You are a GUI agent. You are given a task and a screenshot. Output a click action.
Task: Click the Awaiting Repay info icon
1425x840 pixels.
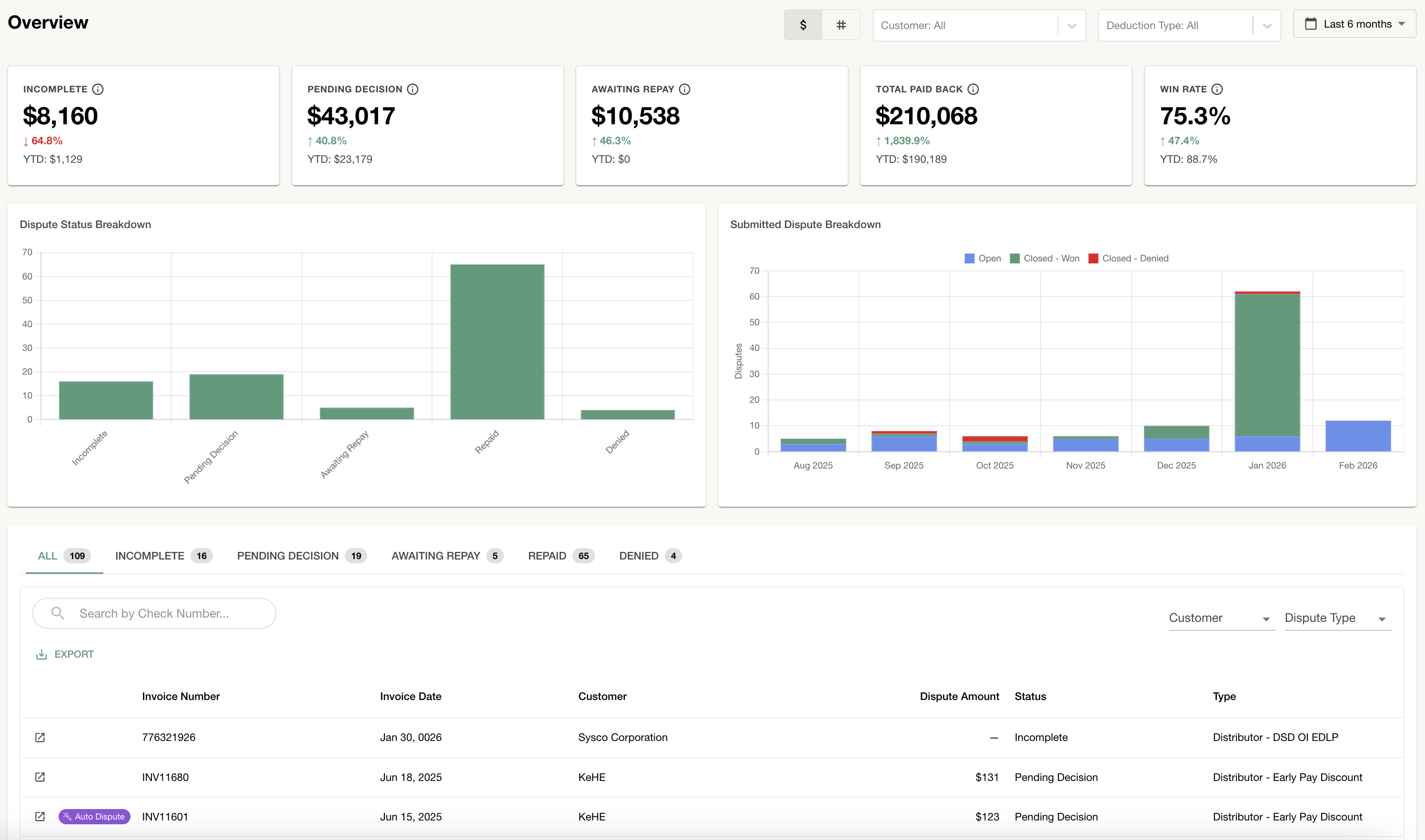(x=684, y=90)
